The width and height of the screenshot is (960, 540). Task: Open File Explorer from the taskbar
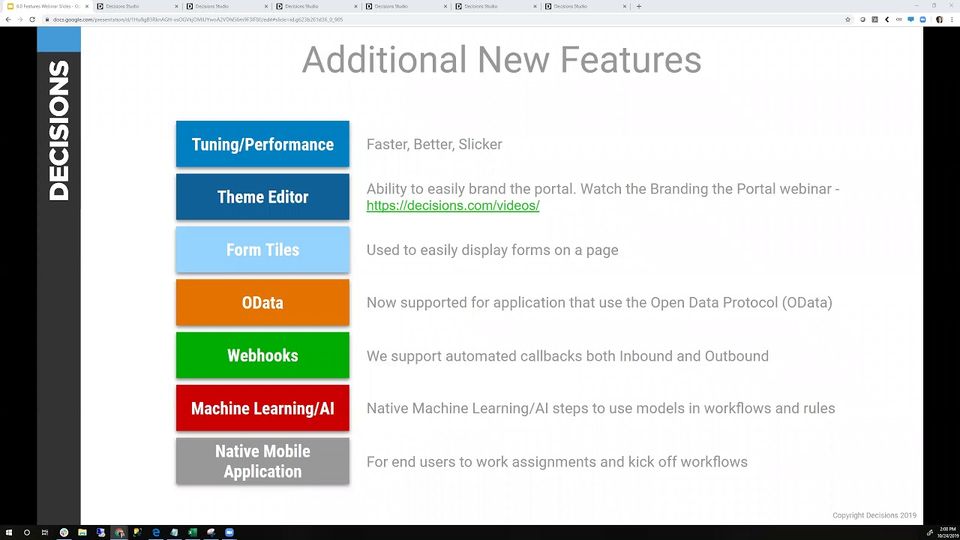click(82, 533)
